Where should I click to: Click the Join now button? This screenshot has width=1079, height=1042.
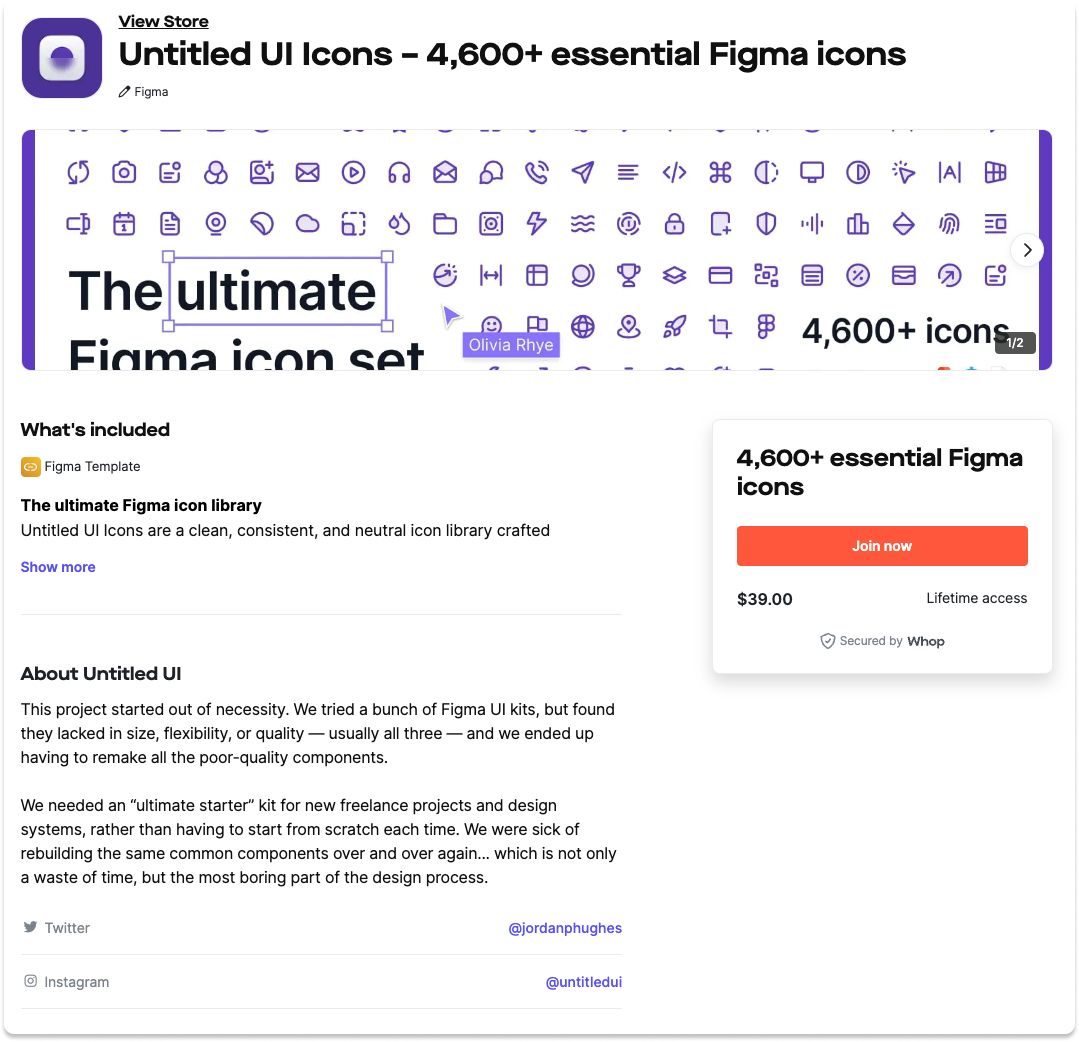point(882,546)
